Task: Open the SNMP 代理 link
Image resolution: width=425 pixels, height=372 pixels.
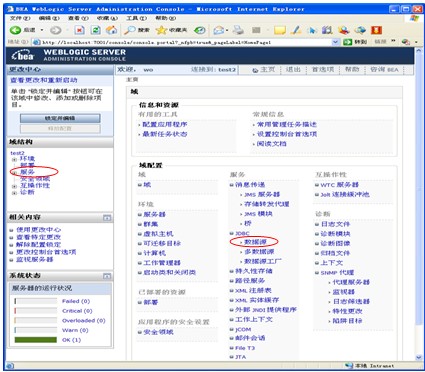Action: [x=337, y=273]
